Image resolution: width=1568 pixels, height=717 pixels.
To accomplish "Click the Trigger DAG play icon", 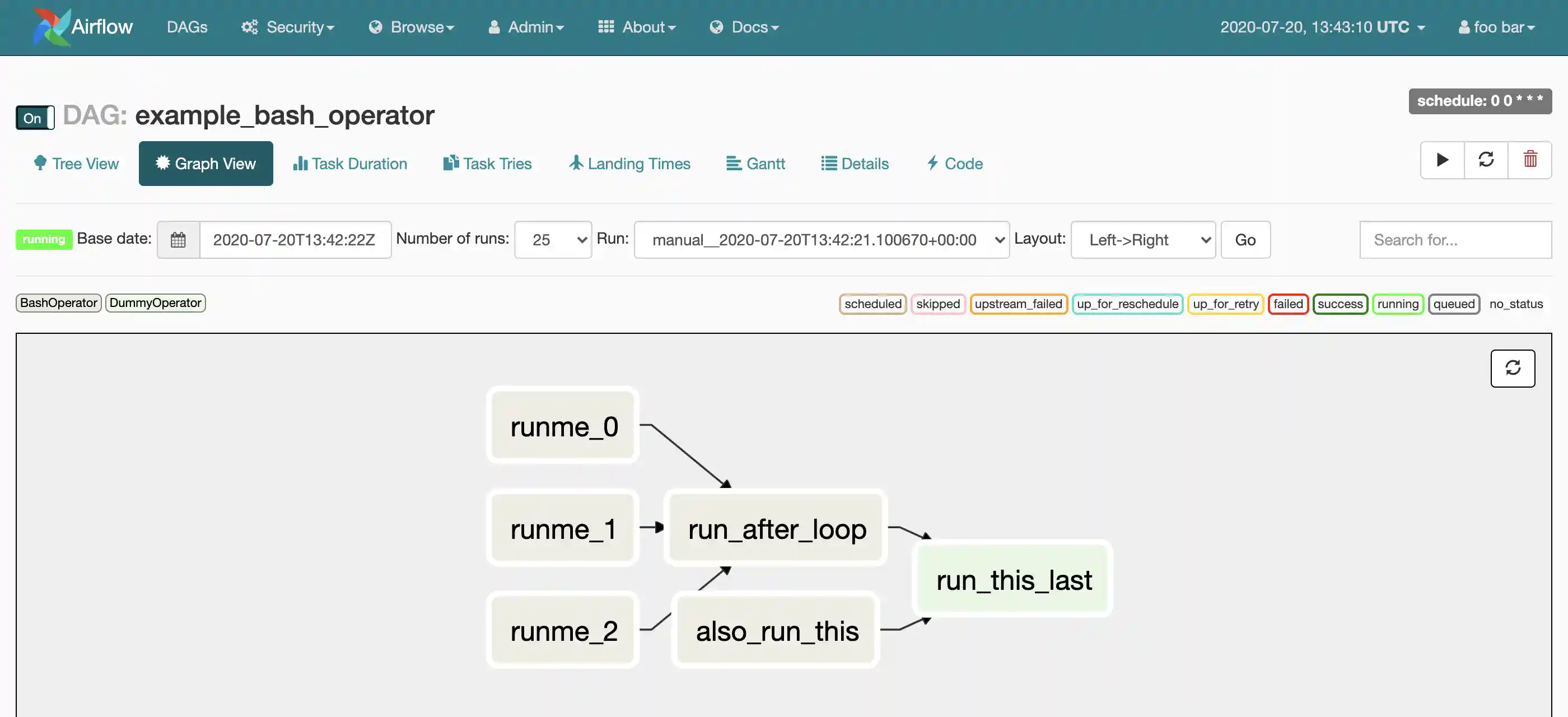I will [1442, 160].
